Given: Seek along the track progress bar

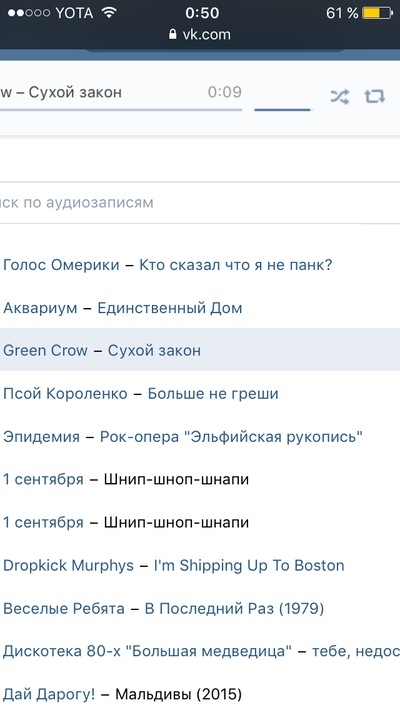Looking at the screenshot, I should tap(121, 110).
